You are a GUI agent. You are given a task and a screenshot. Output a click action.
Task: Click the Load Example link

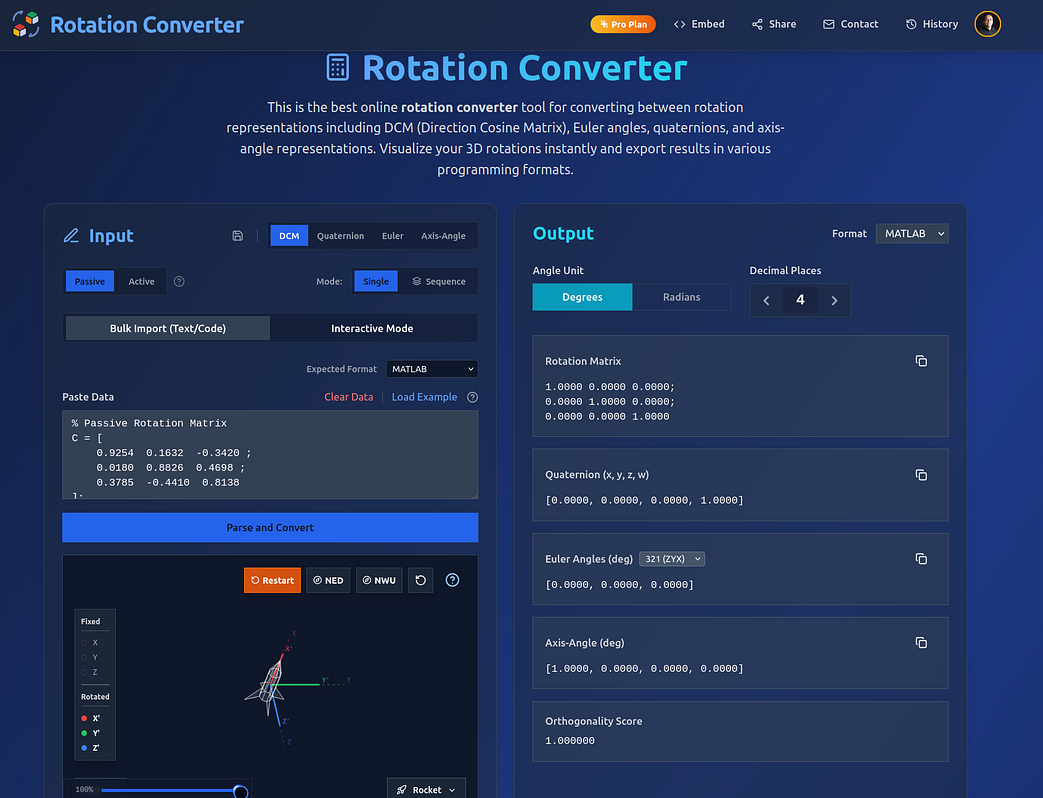coord(424,397)
